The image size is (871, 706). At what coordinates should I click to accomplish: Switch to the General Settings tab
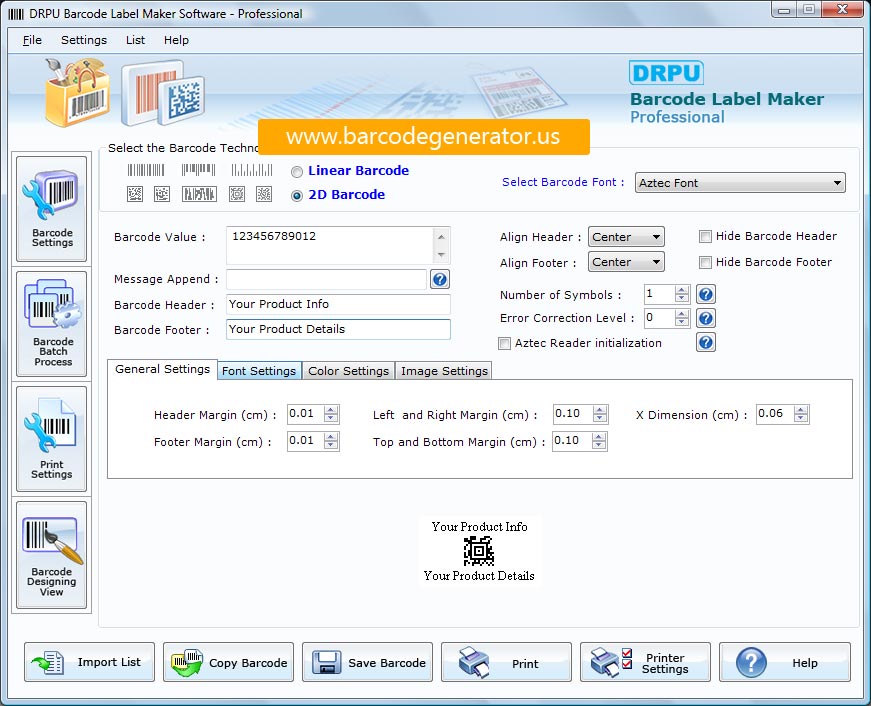pyautogui.click(x=162, y=369)
